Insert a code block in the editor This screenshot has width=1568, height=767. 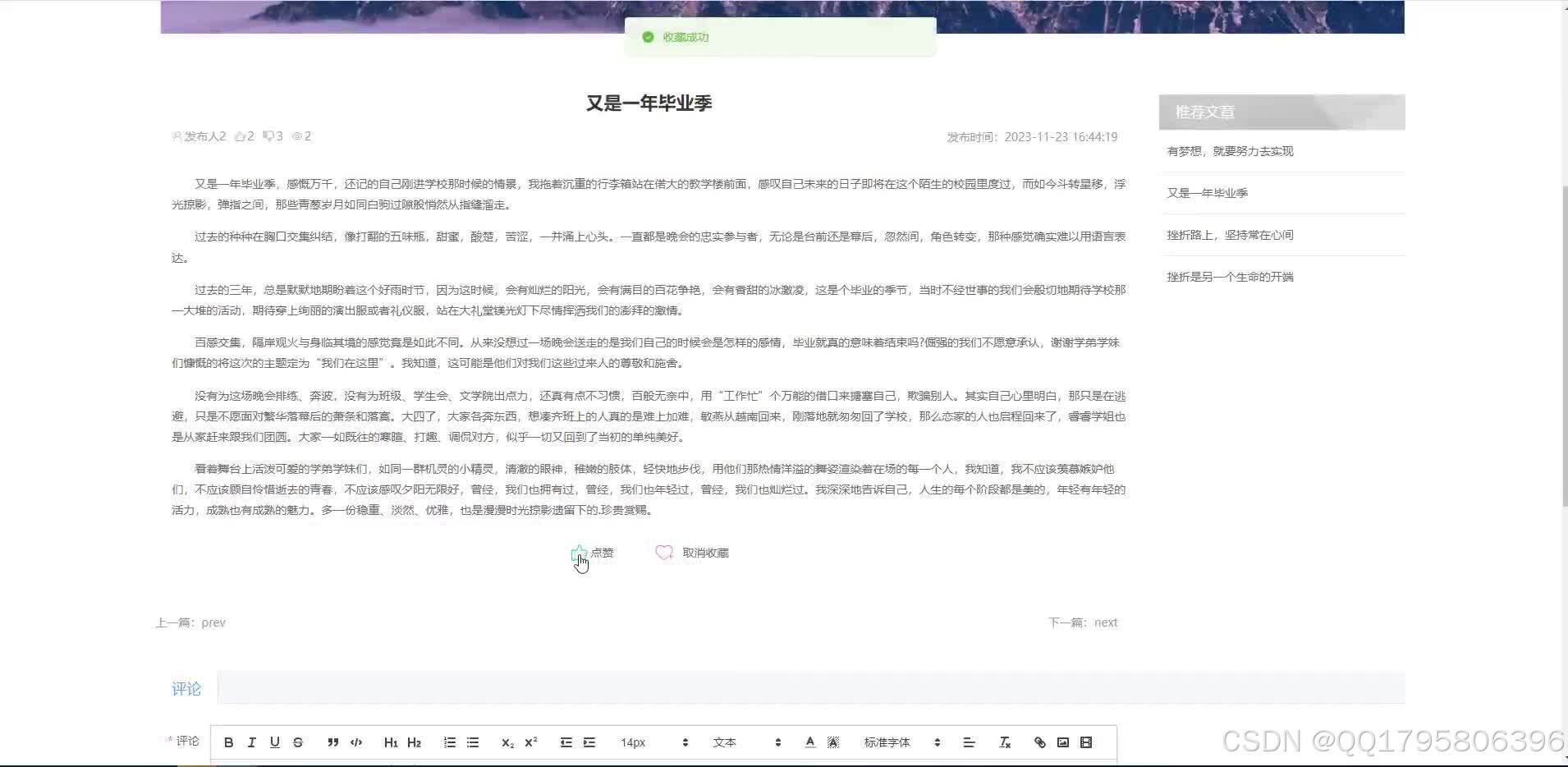356,742
